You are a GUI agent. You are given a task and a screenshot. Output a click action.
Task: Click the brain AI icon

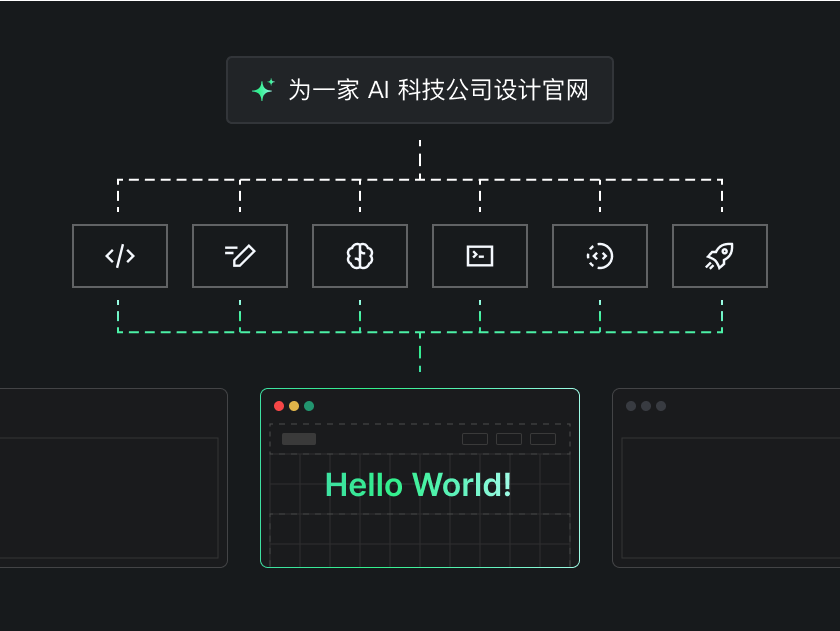[x=360, y=256]
